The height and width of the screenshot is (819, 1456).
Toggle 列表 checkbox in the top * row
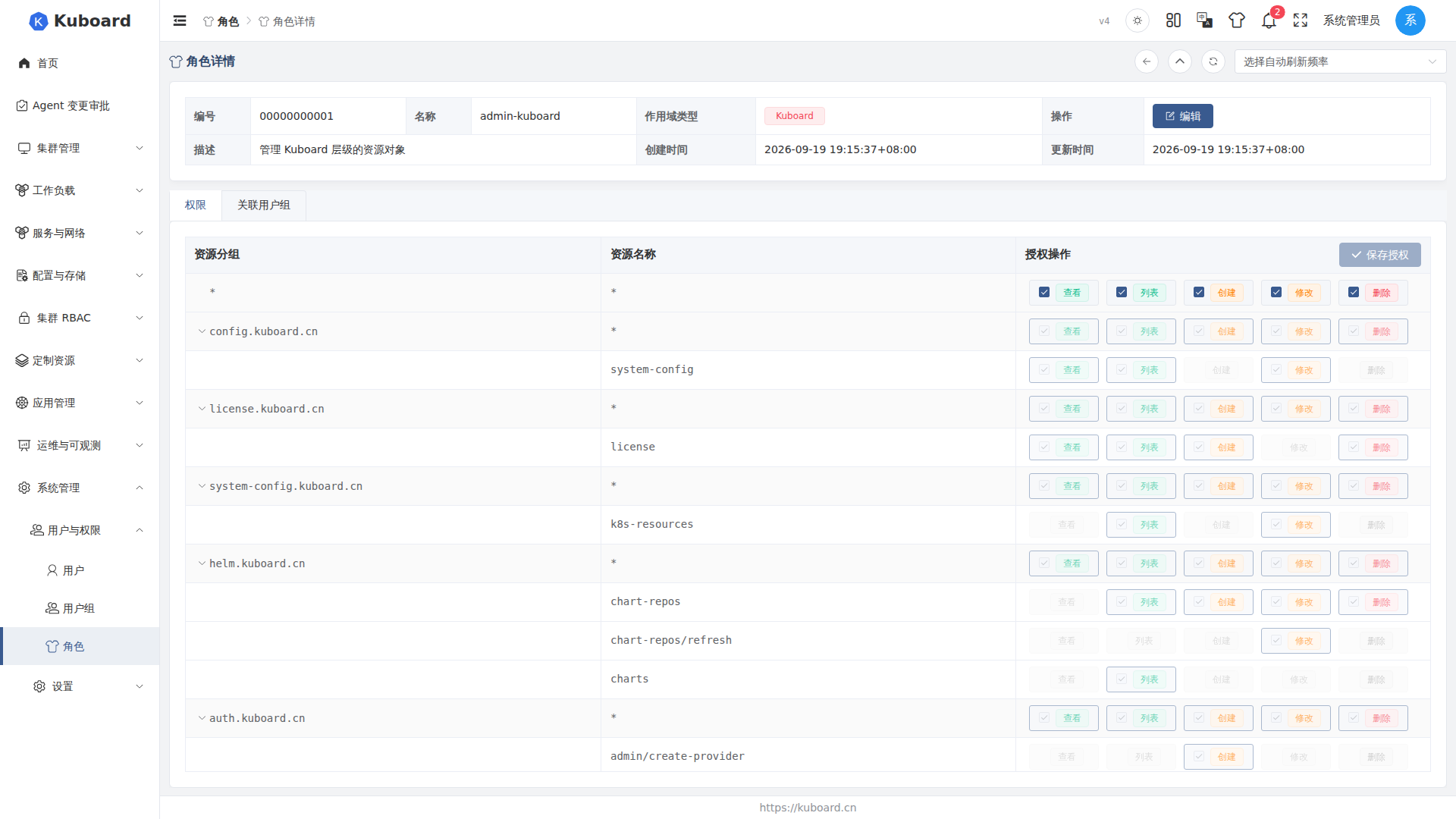pyautogui.click(x=1122, y=293)
